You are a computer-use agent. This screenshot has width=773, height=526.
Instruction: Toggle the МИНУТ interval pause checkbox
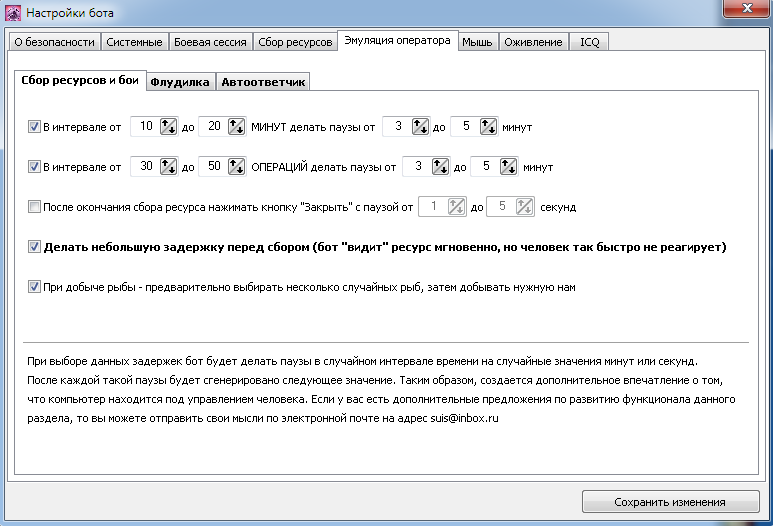[x=34, y=127]
